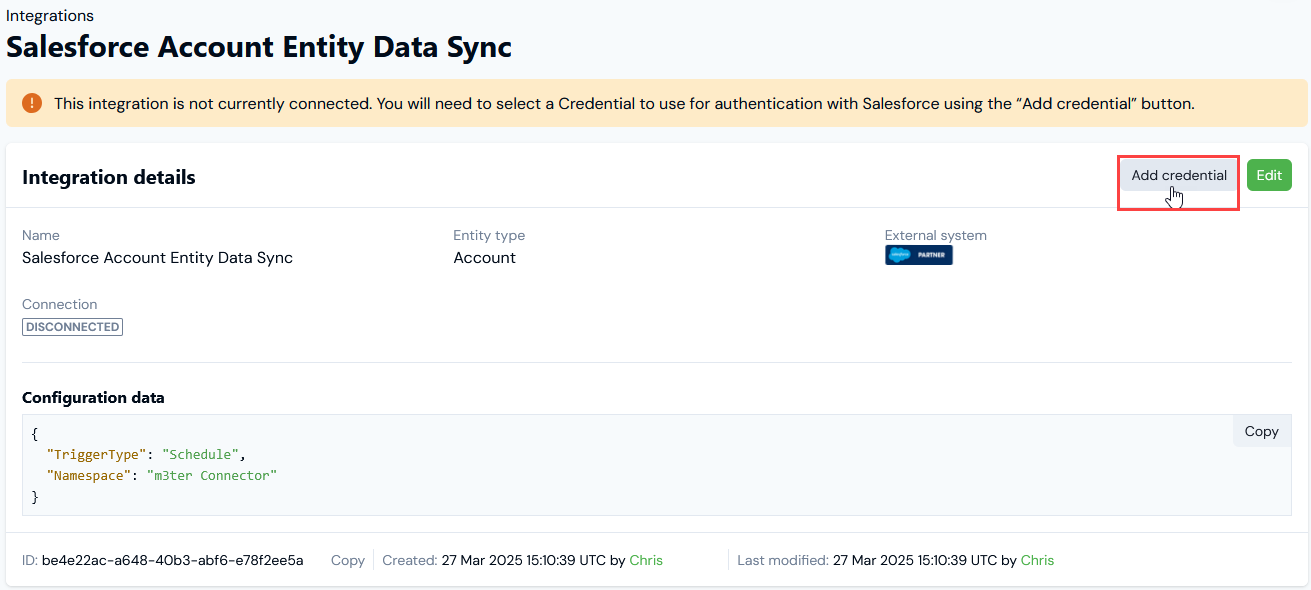
Task: Click the Salesforce Account Entity Data Sync heading
Action: (x=259, y=47)
